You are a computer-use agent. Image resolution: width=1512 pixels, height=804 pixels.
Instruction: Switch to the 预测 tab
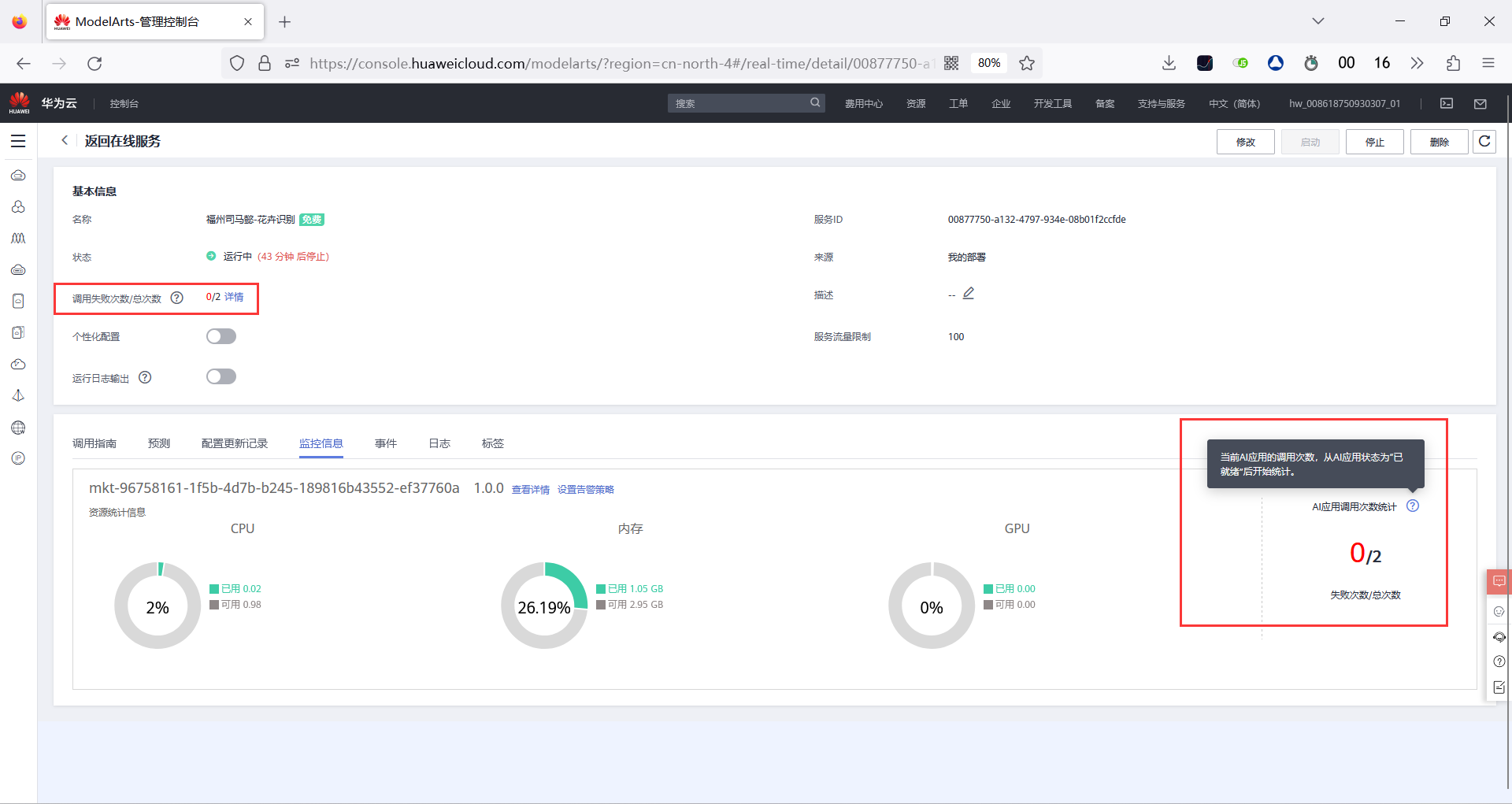tap(159, 443)
